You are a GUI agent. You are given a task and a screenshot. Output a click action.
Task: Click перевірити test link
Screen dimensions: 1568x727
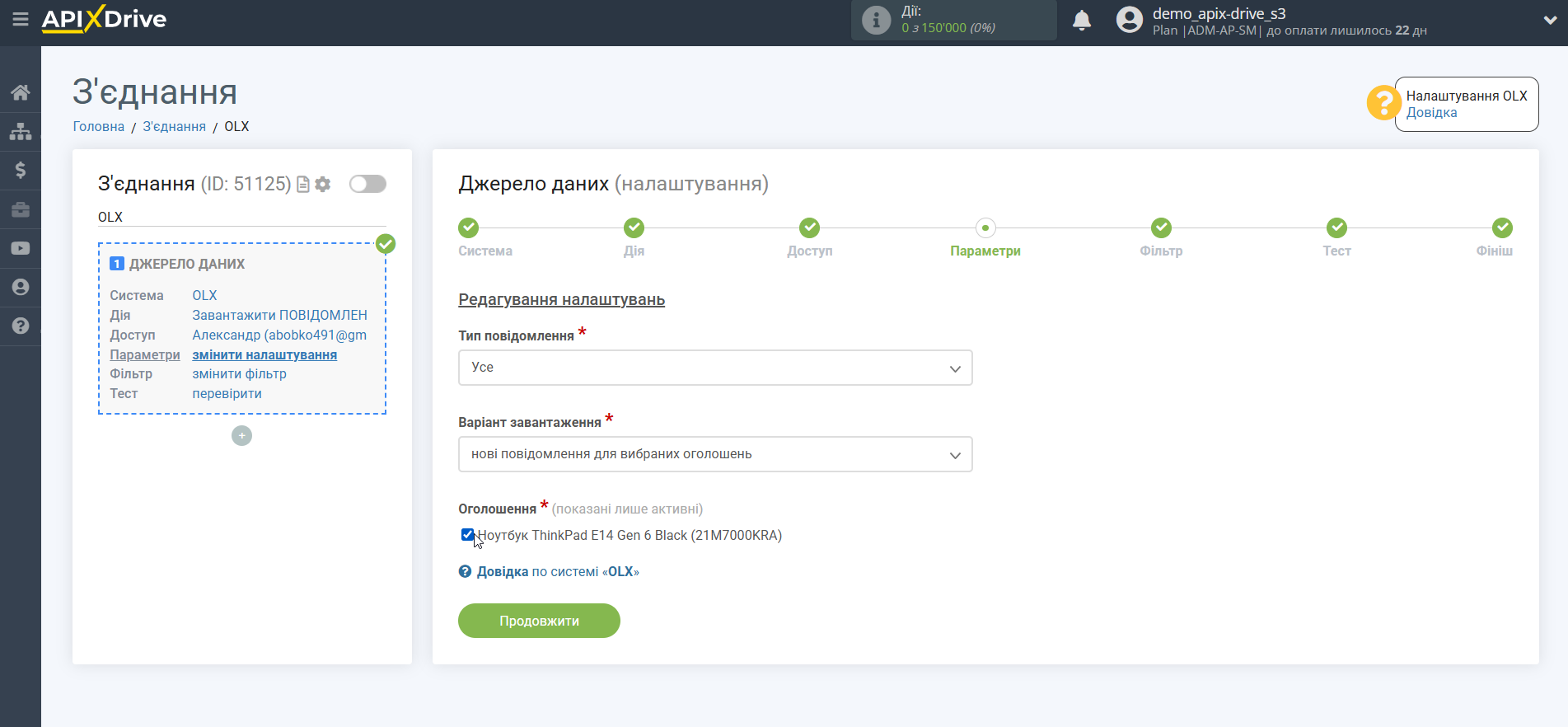pos(227,393)
